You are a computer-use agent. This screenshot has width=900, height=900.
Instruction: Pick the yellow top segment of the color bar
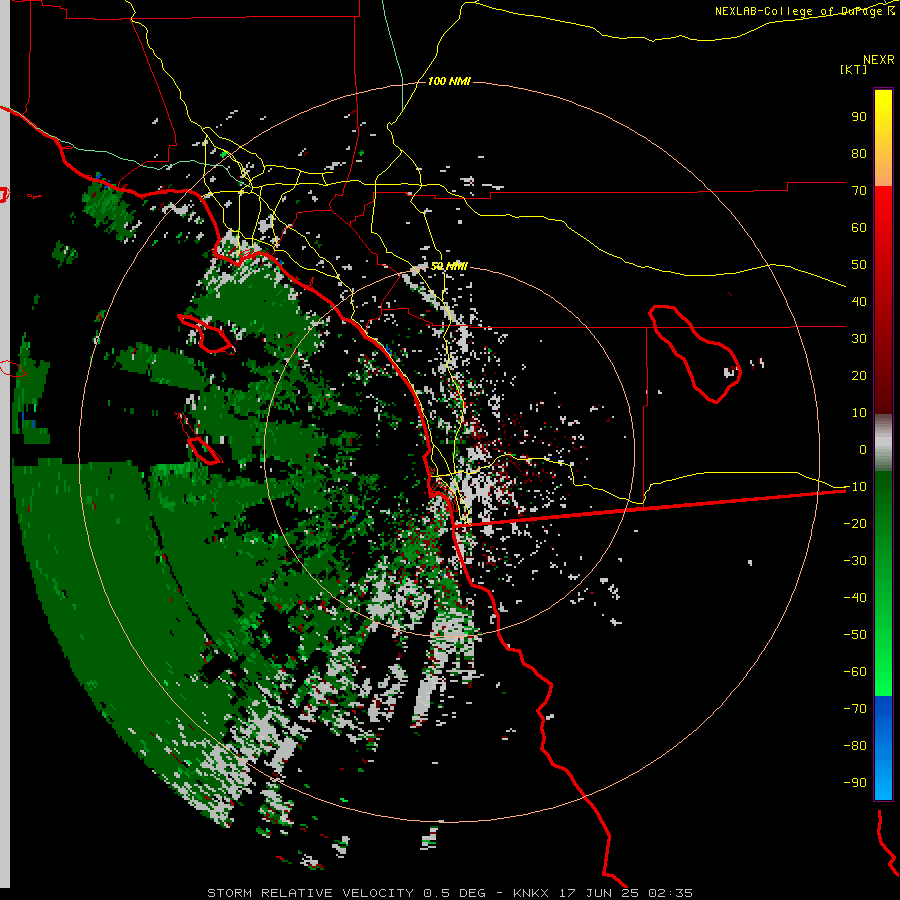click(883, 138)
